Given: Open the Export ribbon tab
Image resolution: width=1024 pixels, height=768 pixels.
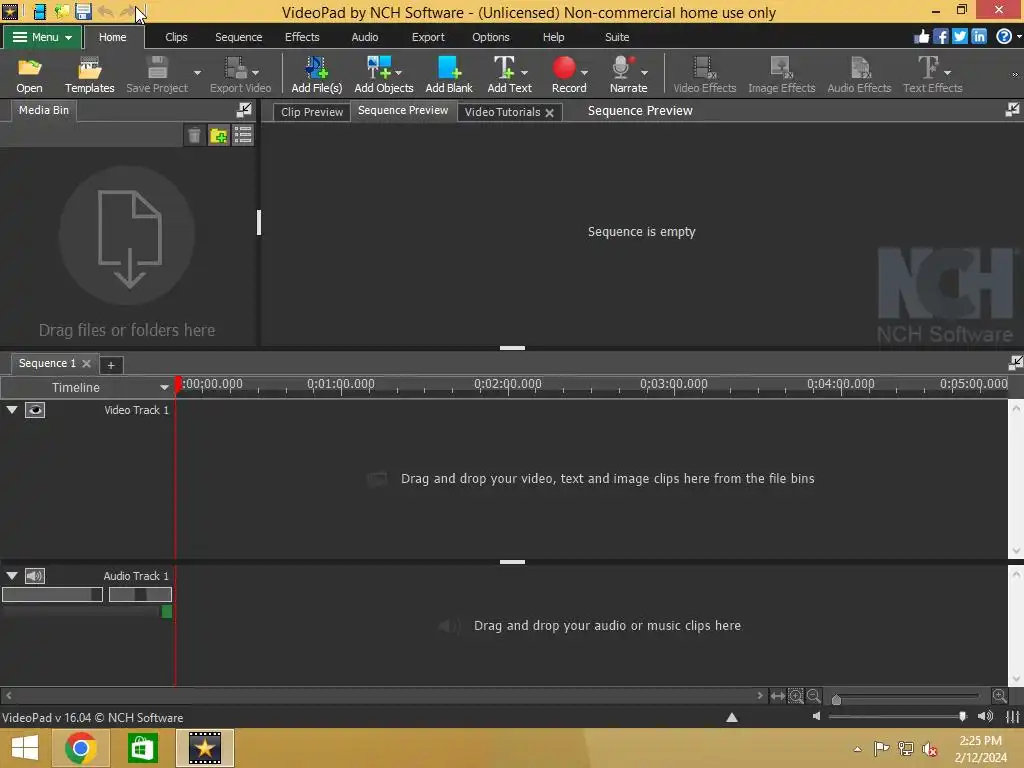Looking at the screenshot, I should 428,37.
